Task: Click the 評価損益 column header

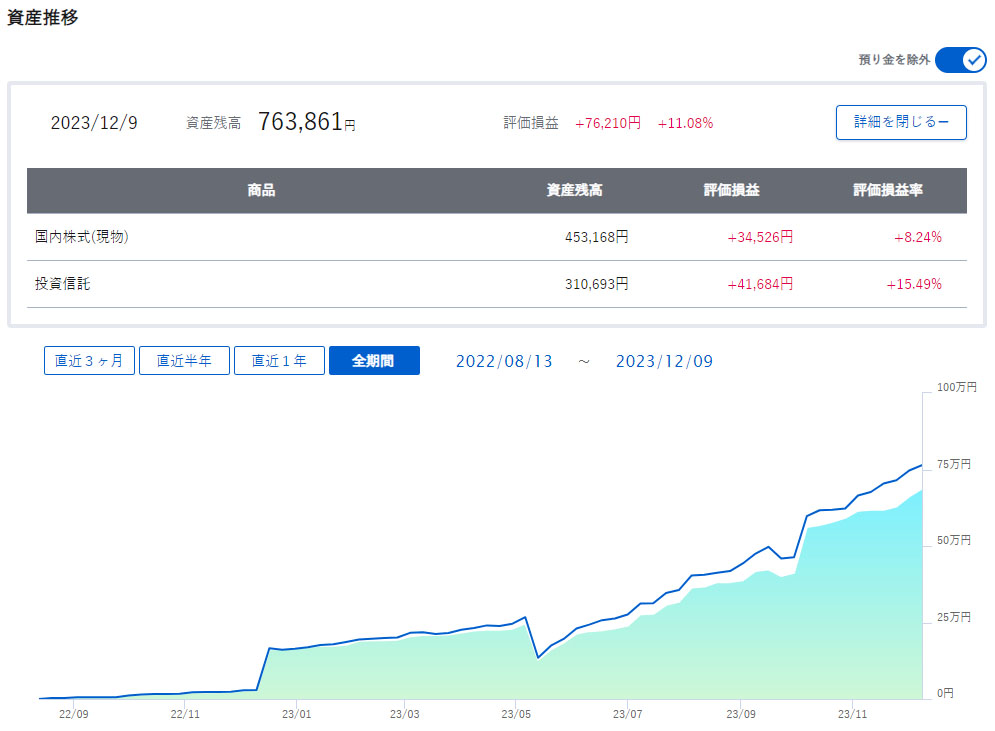Action: point(731,190)
